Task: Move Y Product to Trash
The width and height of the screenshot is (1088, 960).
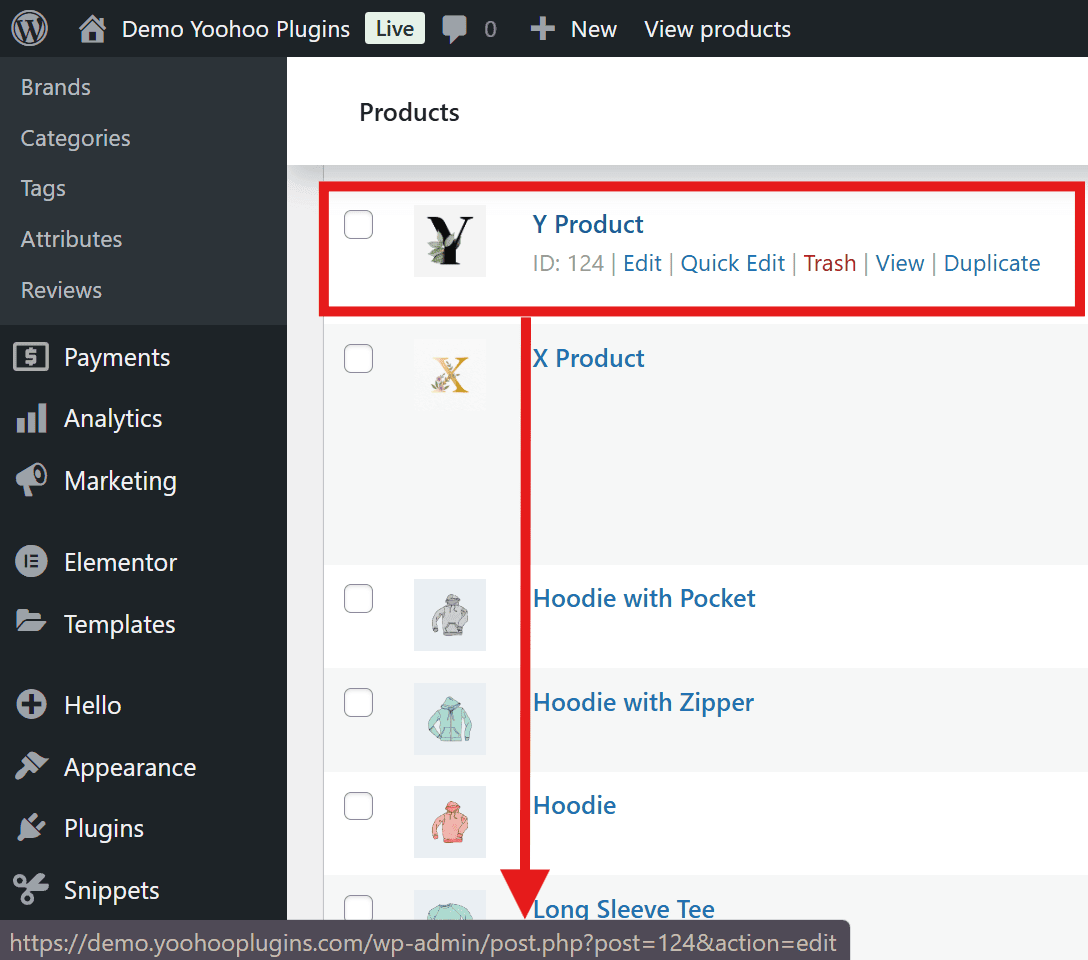Action: pyautogui.click(x=829, y=263)
